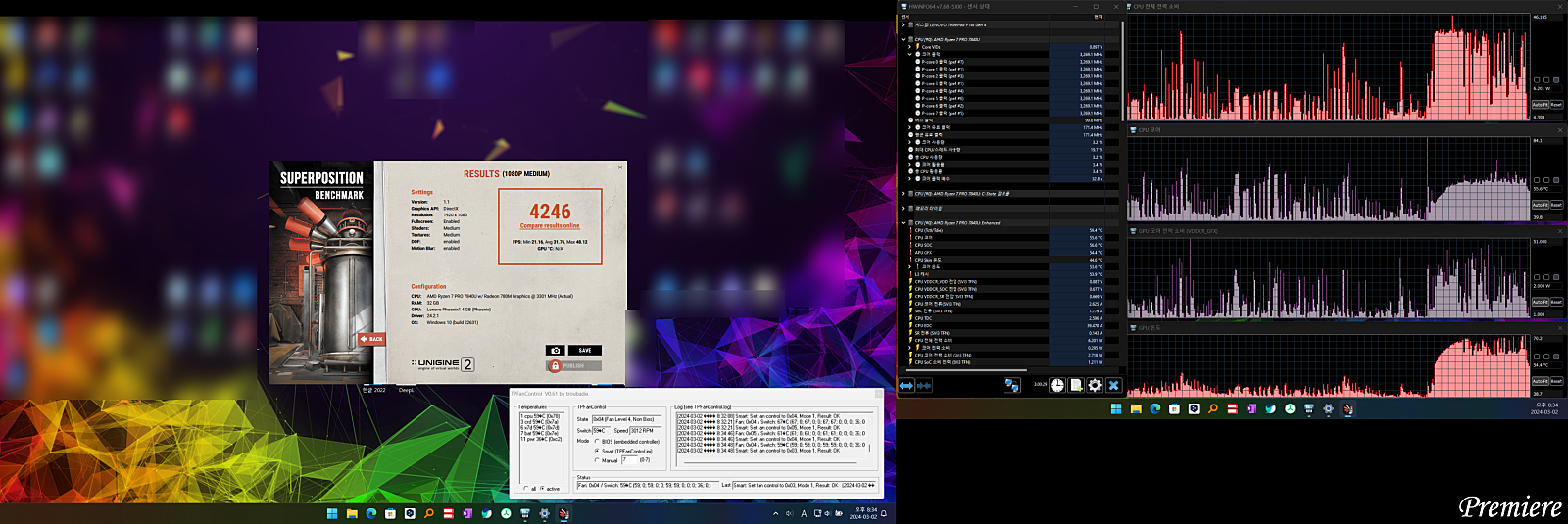This screenshot has height=524, width=1568.
Task: Click the notification bell in system tray
Action: pos(883,513)
